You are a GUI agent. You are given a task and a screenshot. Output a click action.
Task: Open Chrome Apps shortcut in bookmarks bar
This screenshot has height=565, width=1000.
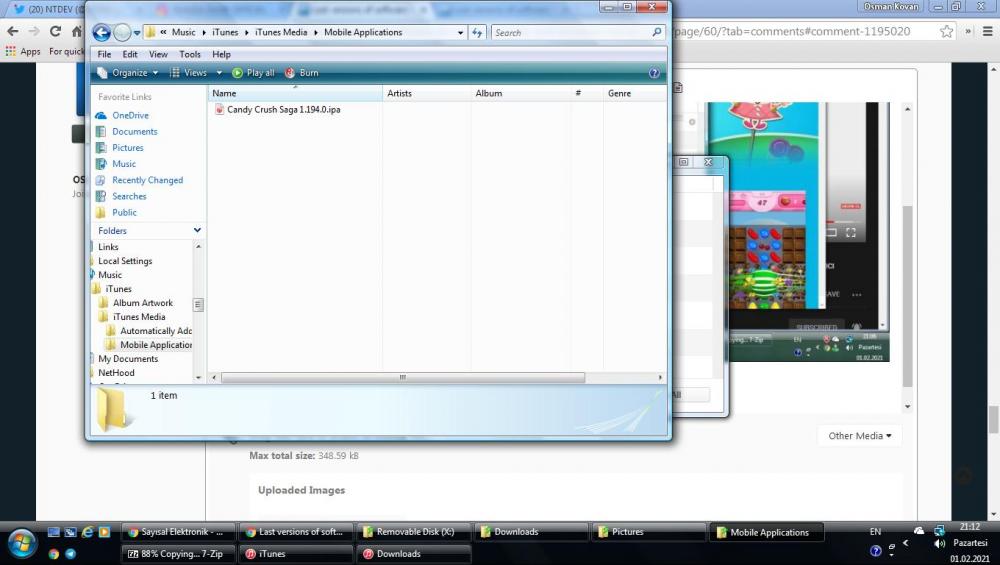click(x=23, y=52)
